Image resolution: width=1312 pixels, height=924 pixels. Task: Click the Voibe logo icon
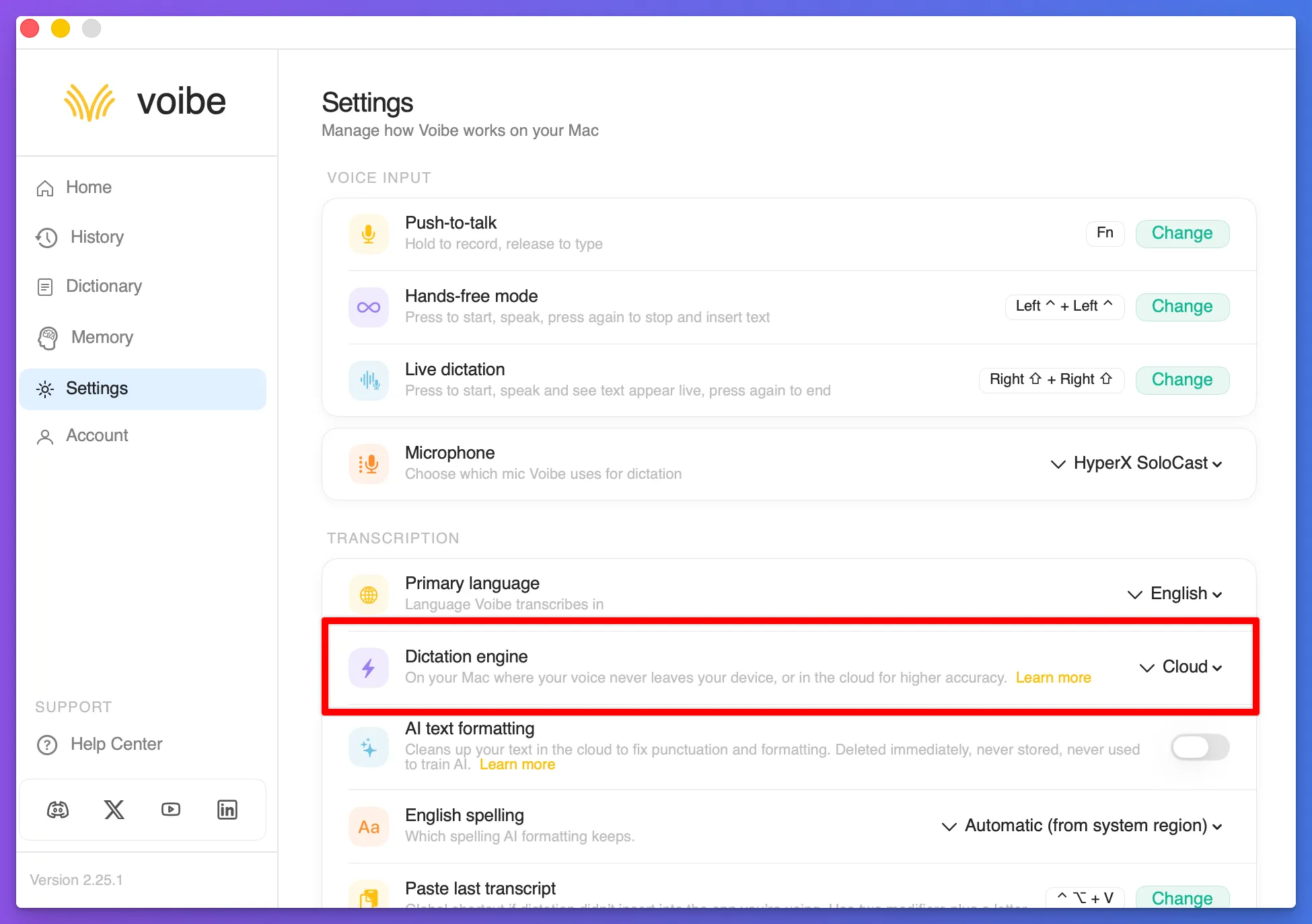89,102
